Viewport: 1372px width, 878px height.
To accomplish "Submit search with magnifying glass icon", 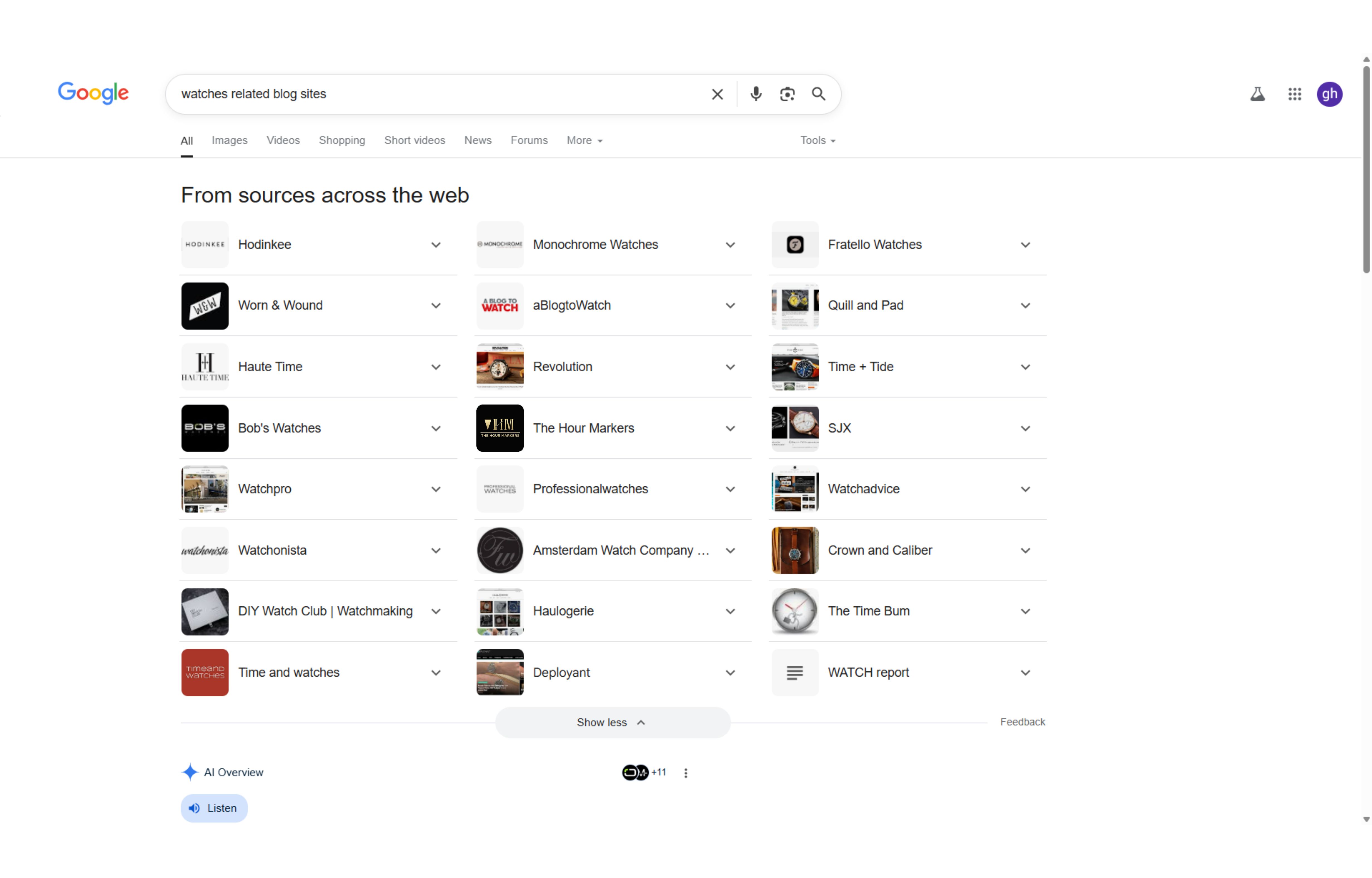I will (x=818, y=94).
